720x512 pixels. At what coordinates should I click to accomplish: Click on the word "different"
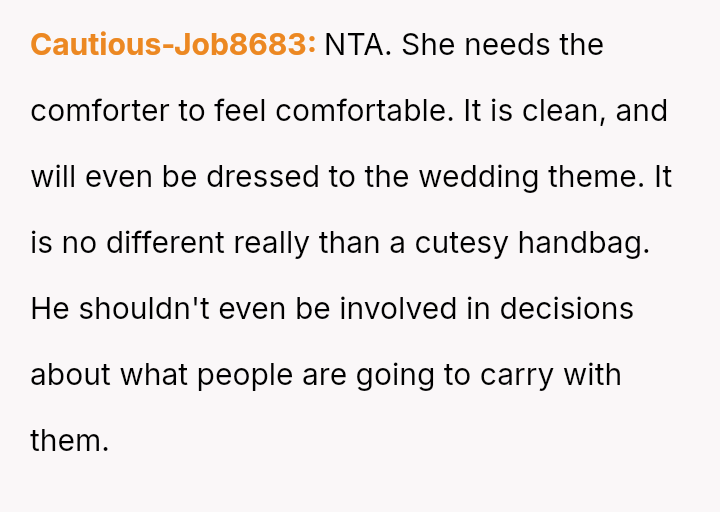click(163, 243)
